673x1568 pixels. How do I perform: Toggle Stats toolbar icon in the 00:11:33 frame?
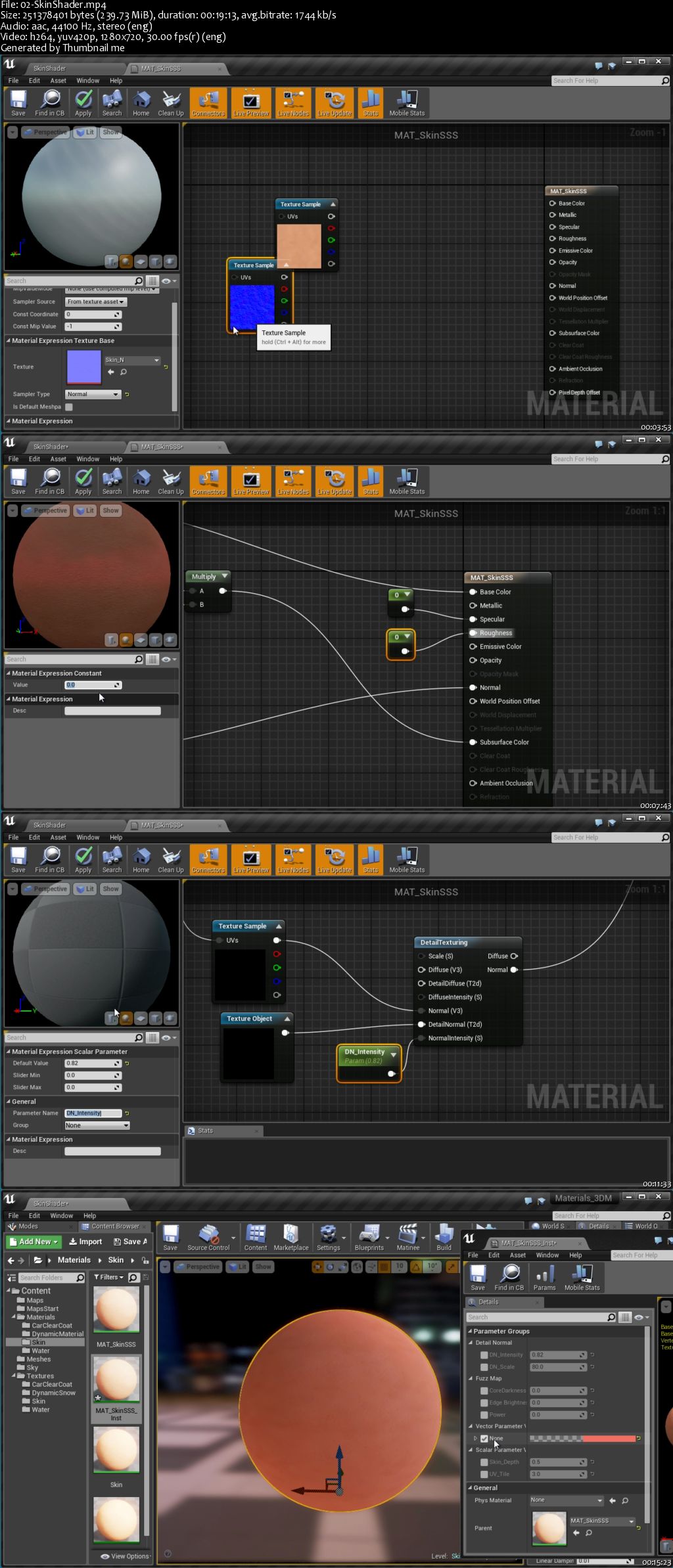(371, 860)
